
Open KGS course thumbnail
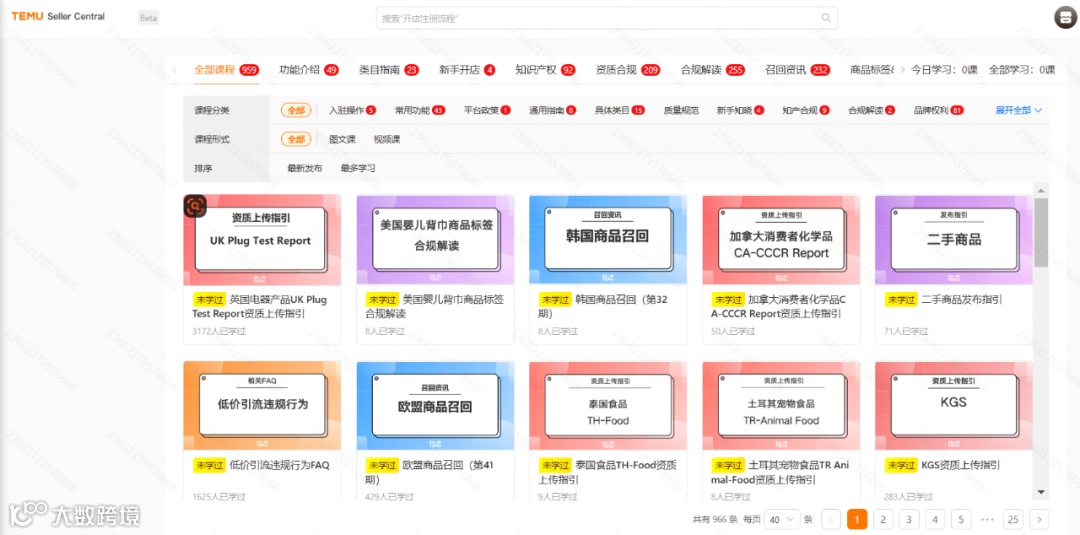pyautogui.click(x=954, y=406)
